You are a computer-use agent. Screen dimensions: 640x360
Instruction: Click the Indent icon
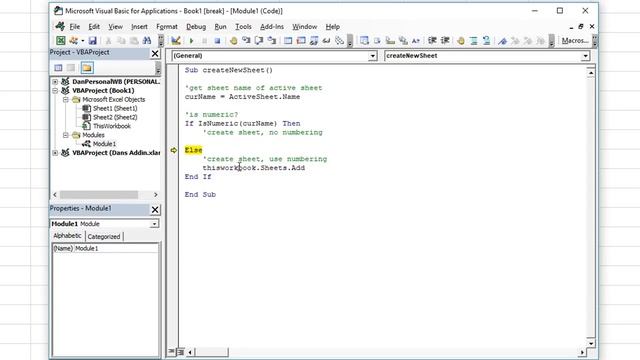point(432,40)
